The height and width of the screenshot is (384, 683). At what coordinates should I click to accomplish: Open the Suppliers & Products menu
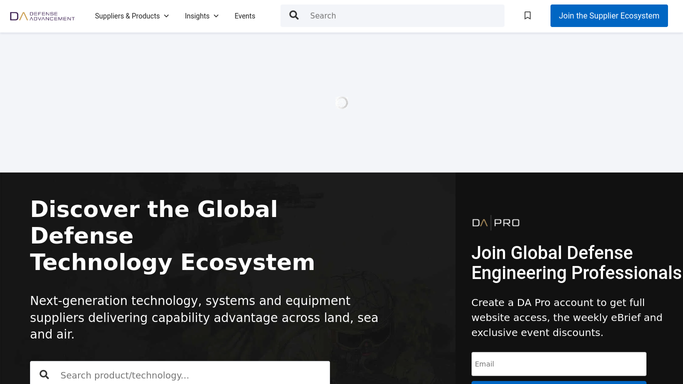pyautogui.click(x=132, y=16)
